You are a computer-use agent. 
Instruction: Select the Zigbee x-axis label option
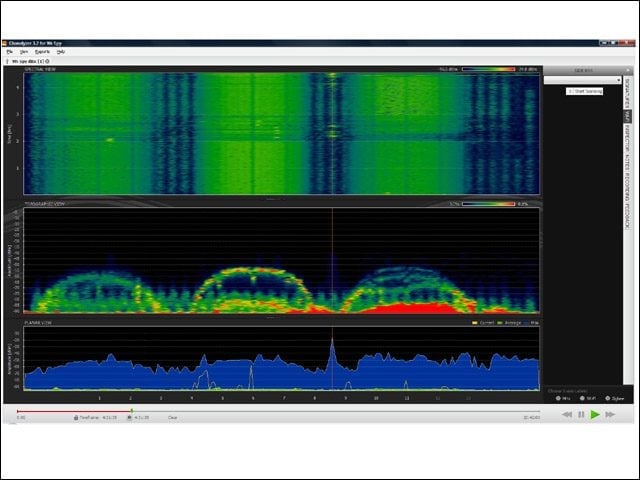614,398
